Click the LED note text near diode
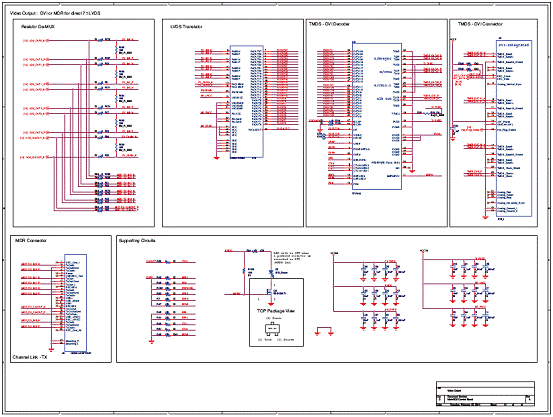The height and width of the screenshot is (417, 553). pos(286,258)
